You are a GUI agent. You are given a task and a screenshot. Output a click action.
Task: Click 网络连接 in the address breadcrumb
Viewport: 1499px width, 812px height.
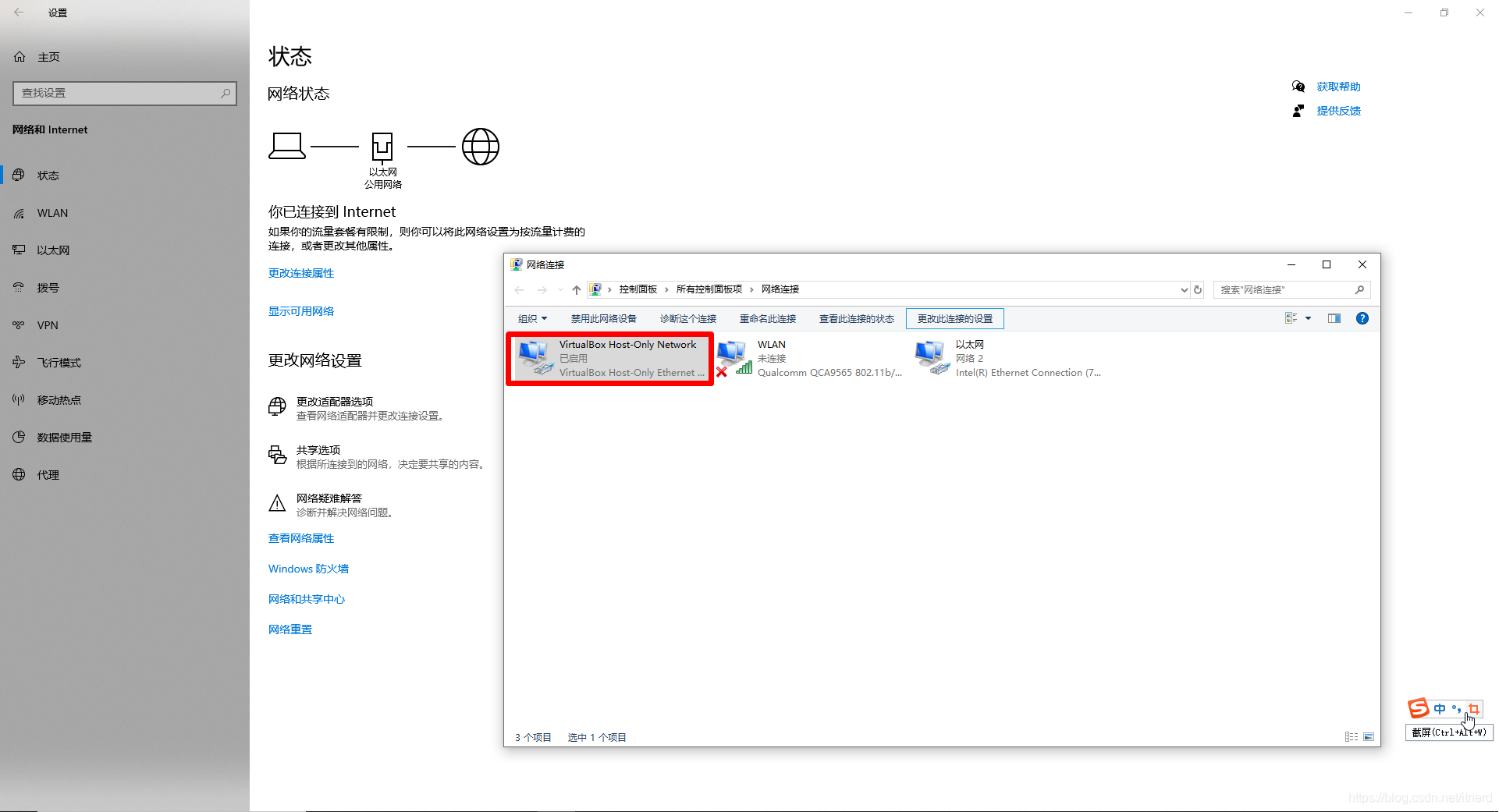click(x=780, y=289)
